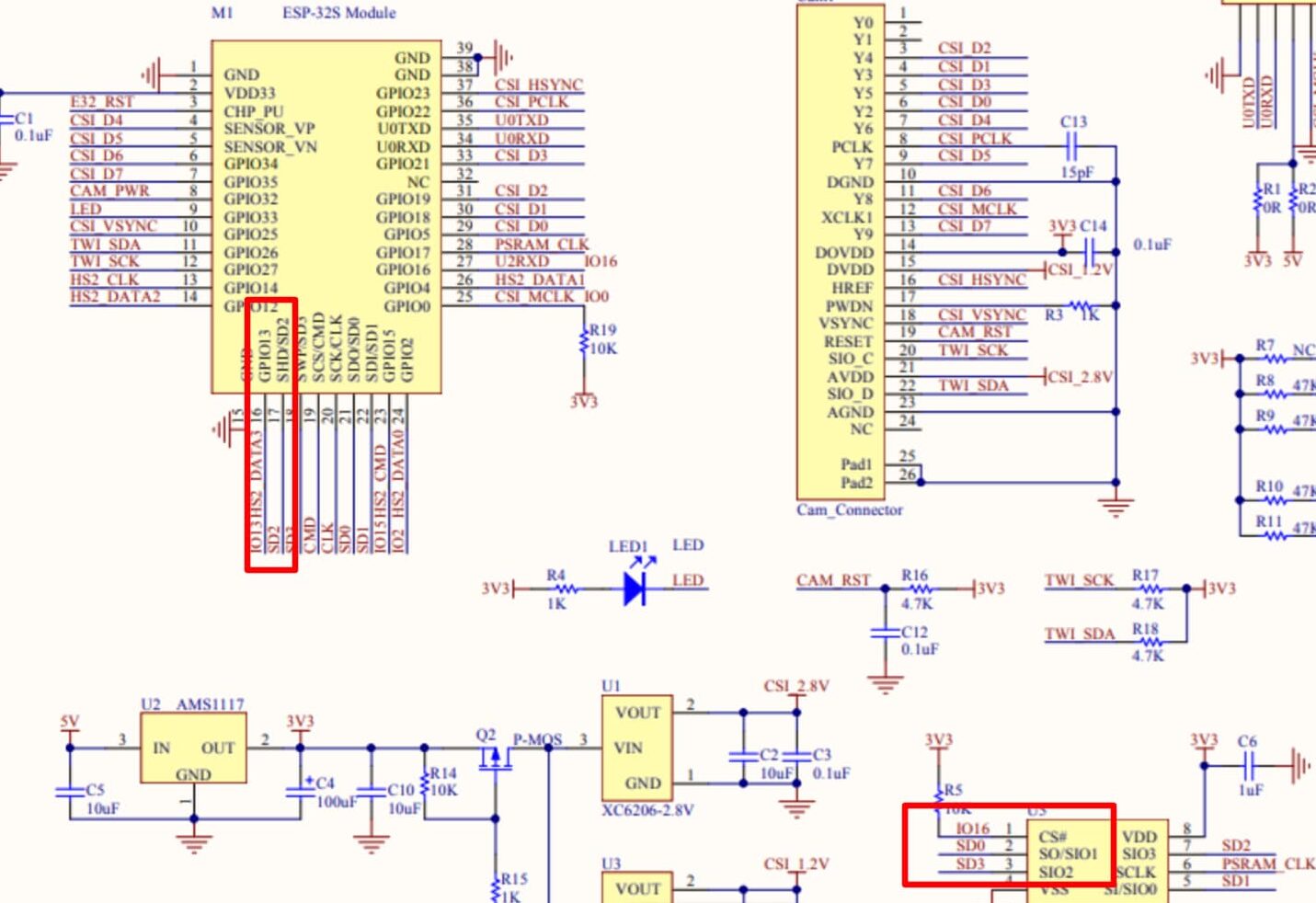This screenshot has width=1316, height=903.
Task: Select the R16 4.7K resistor symbol
Action: [x=921, y=589]
